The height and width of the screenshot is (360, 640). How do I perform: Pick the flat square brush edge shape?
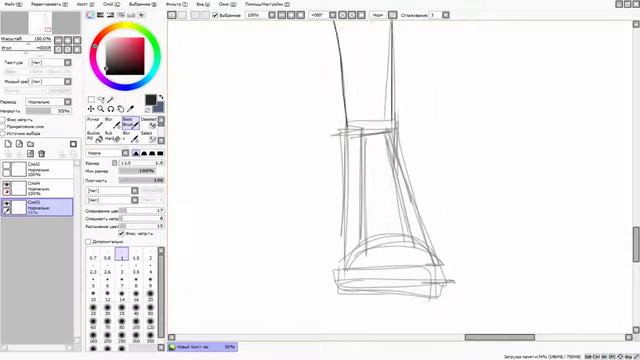(160, 153)
